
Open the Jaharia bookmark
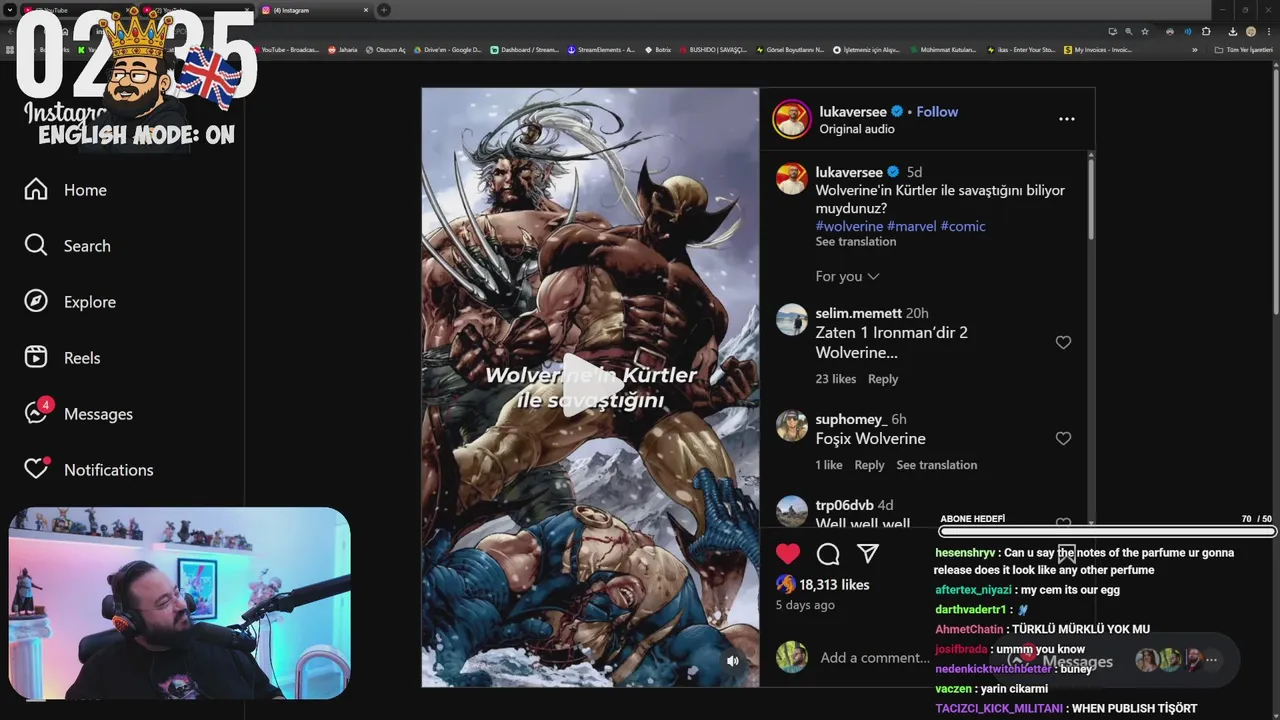click(x=342, y=49)
